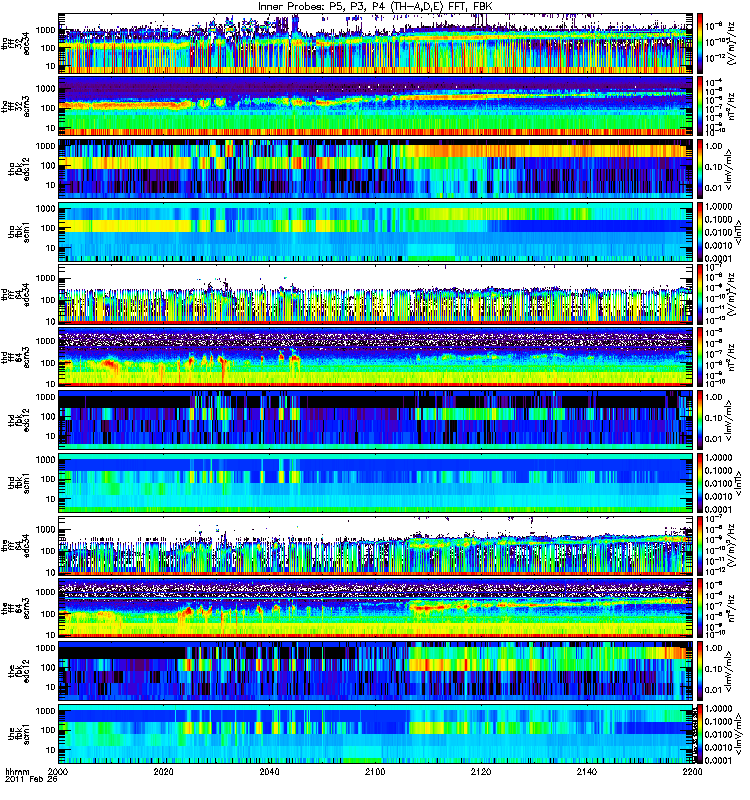Viewport: 750px width, 800px height.
Task: Select the 'the fff 64 scm3' axis label
Action: click(x=16, y=608)
